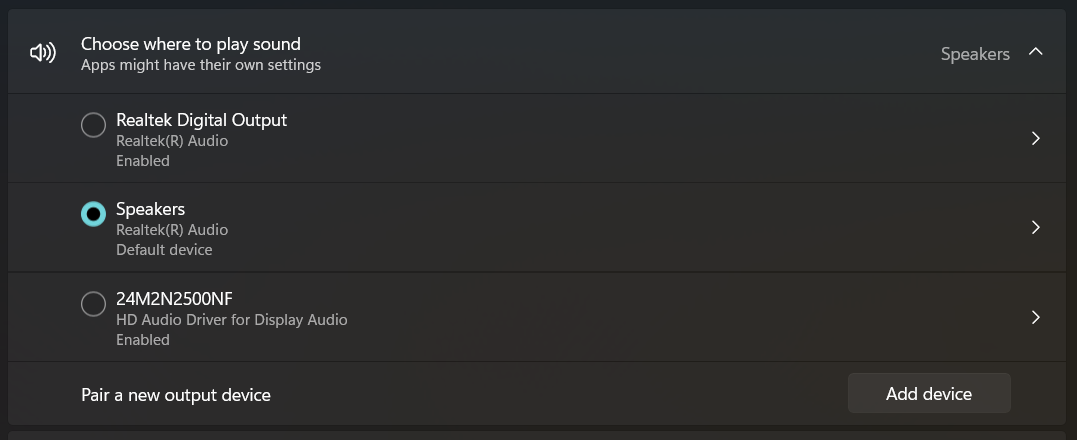Open 24M2N2500NF properties via right chevron
The width and height of the screenshot is (1077, 440).
click(x=1036, y=317)
